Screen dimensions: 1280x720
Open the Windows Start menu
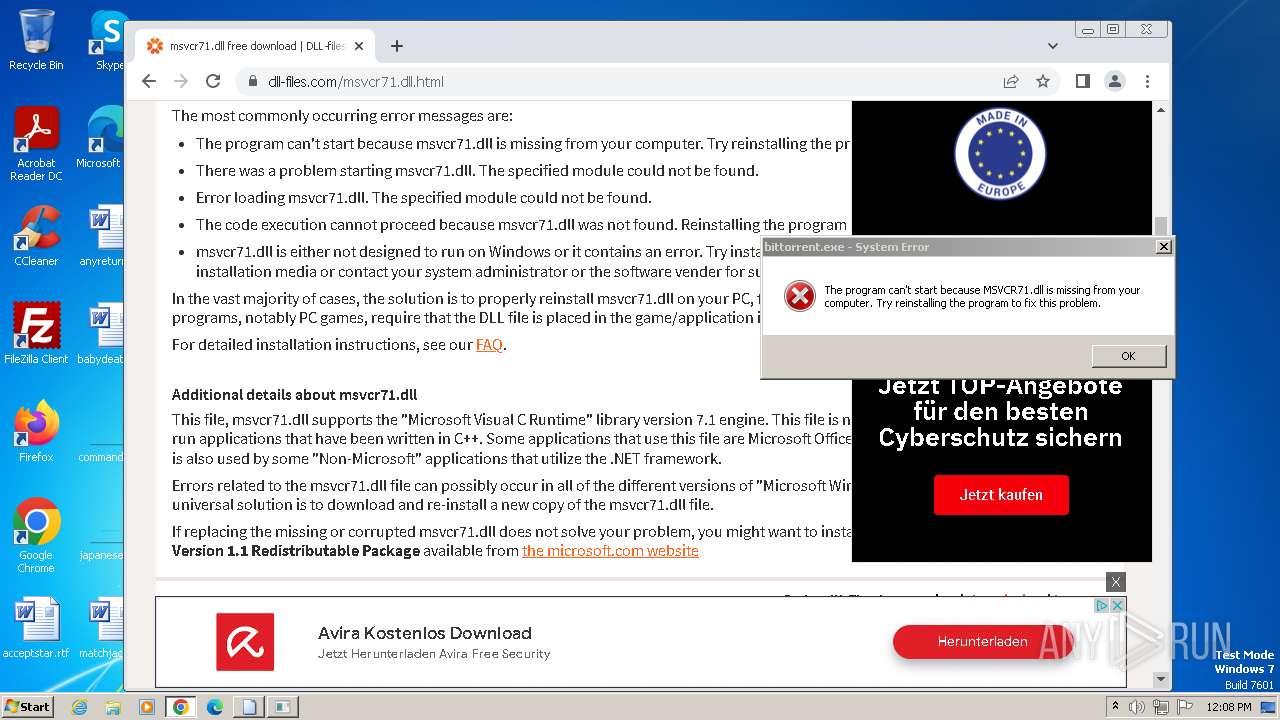(27, 706)
